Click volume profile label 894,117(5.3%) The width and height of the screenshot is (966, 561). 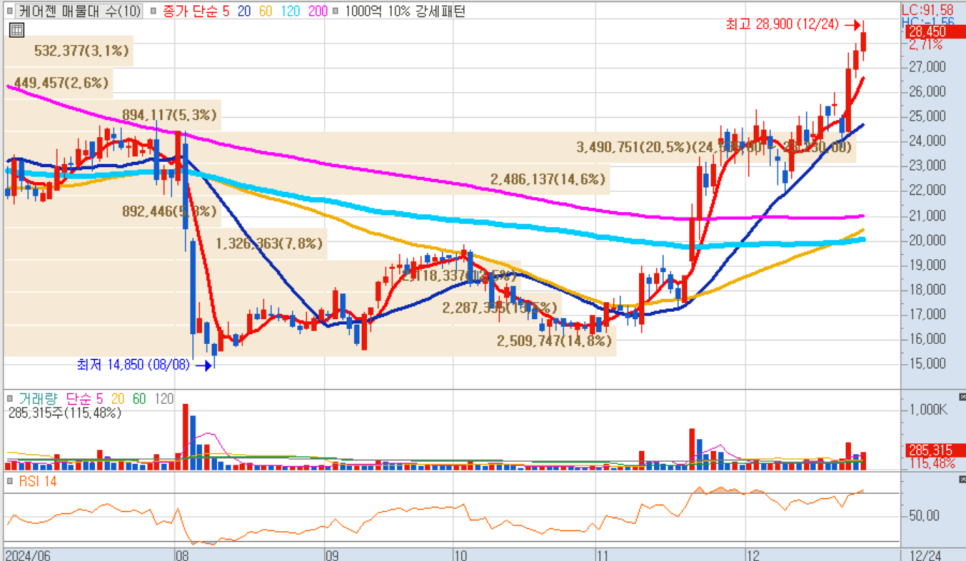169,115
